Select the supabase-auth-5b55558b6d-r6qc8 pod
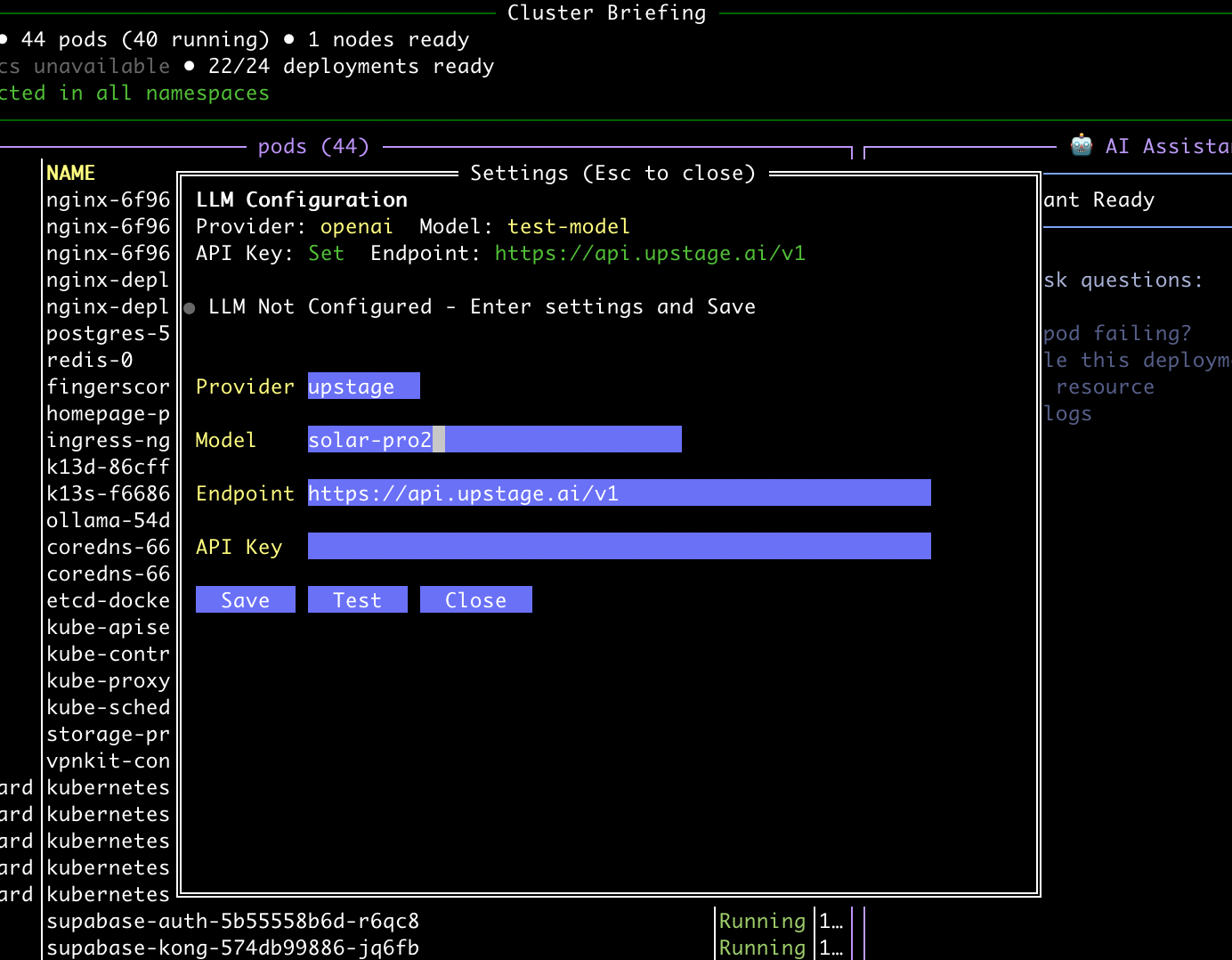Image resolution: width=1232 pixels, height=960 pixels. 232,921
